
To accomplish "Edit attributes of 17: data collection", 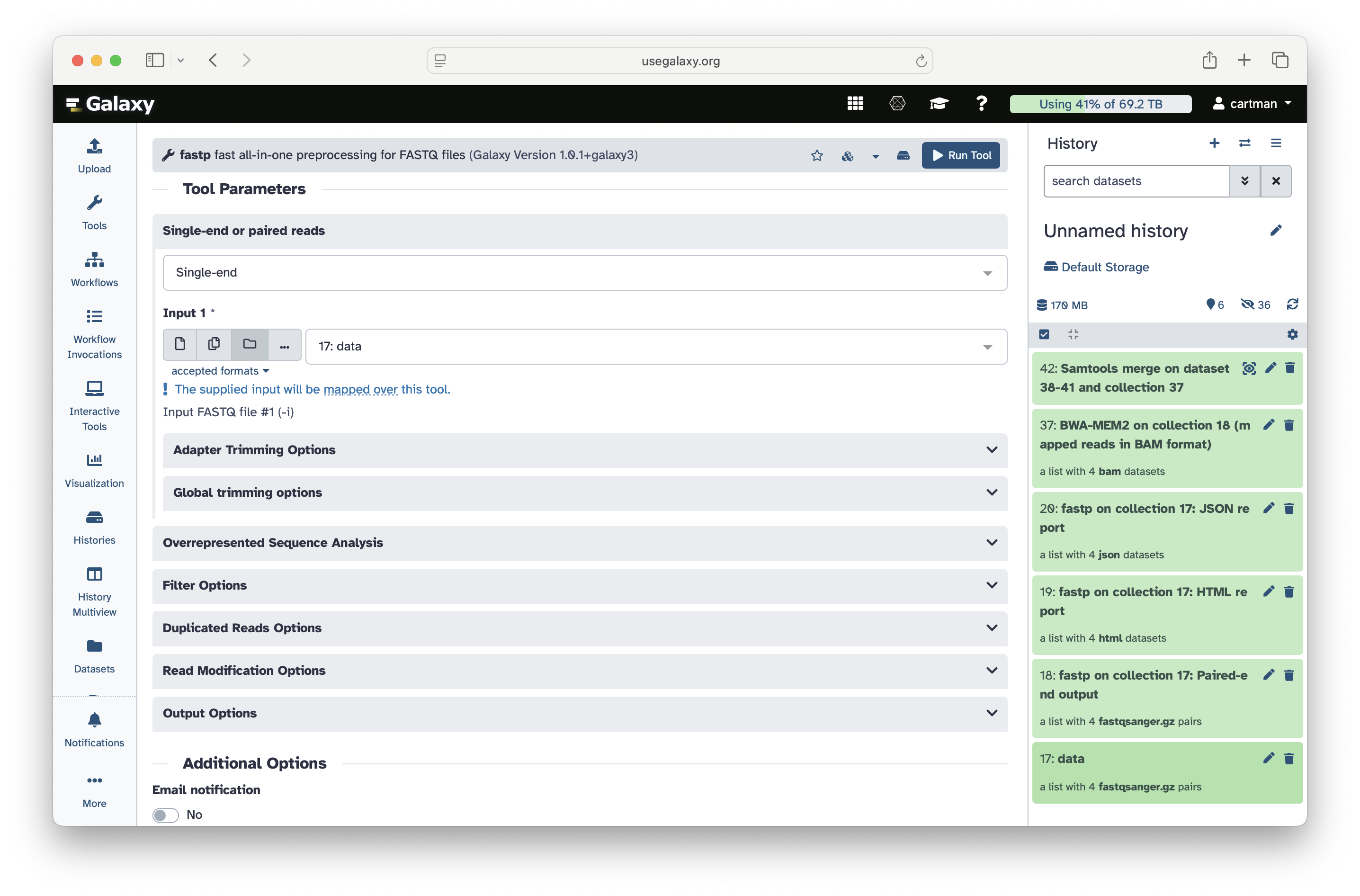I will 1268,758.
